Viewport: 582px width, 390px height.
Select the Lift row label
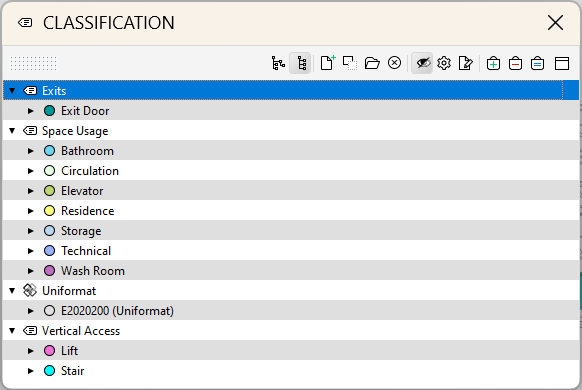[x=69, y=351]
